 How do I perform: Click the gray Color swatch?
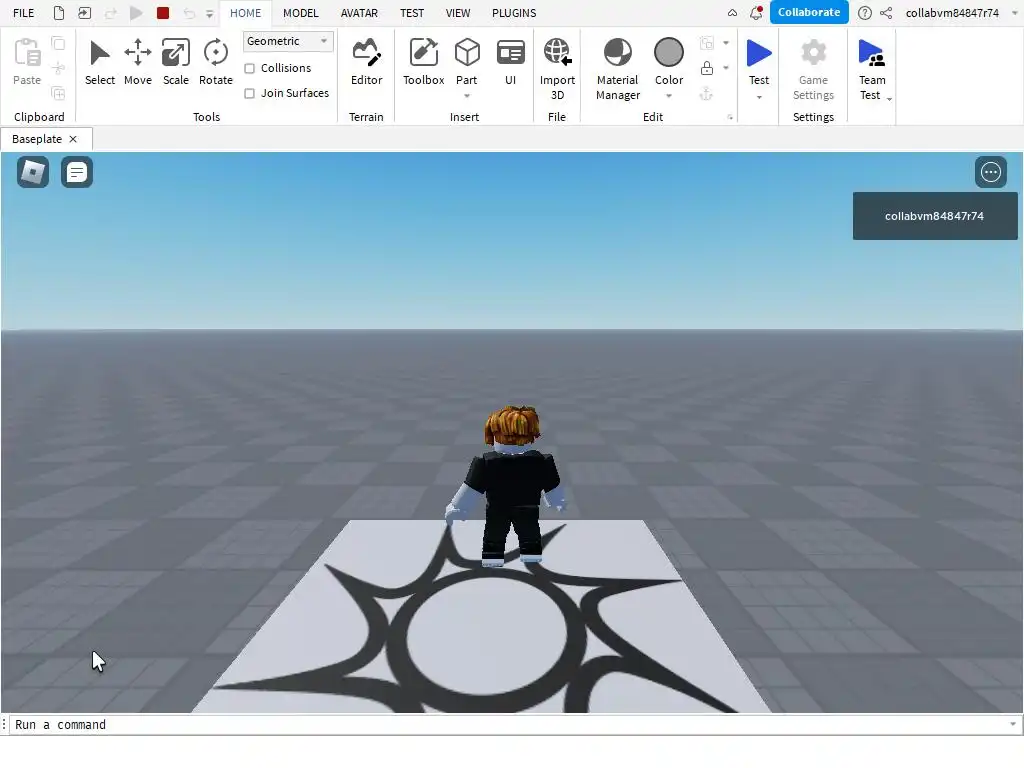click(x=669, y=52)
